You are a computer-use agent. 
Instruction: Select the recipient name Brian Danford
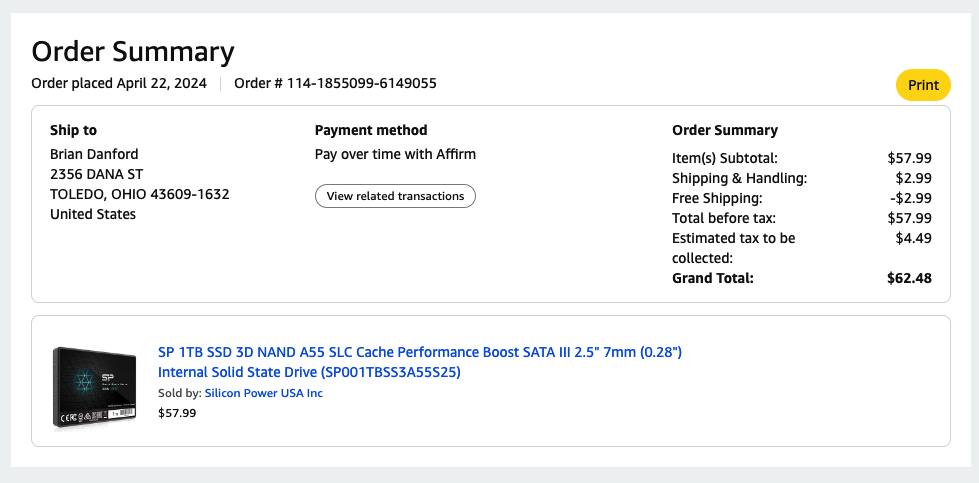(94, 154)
